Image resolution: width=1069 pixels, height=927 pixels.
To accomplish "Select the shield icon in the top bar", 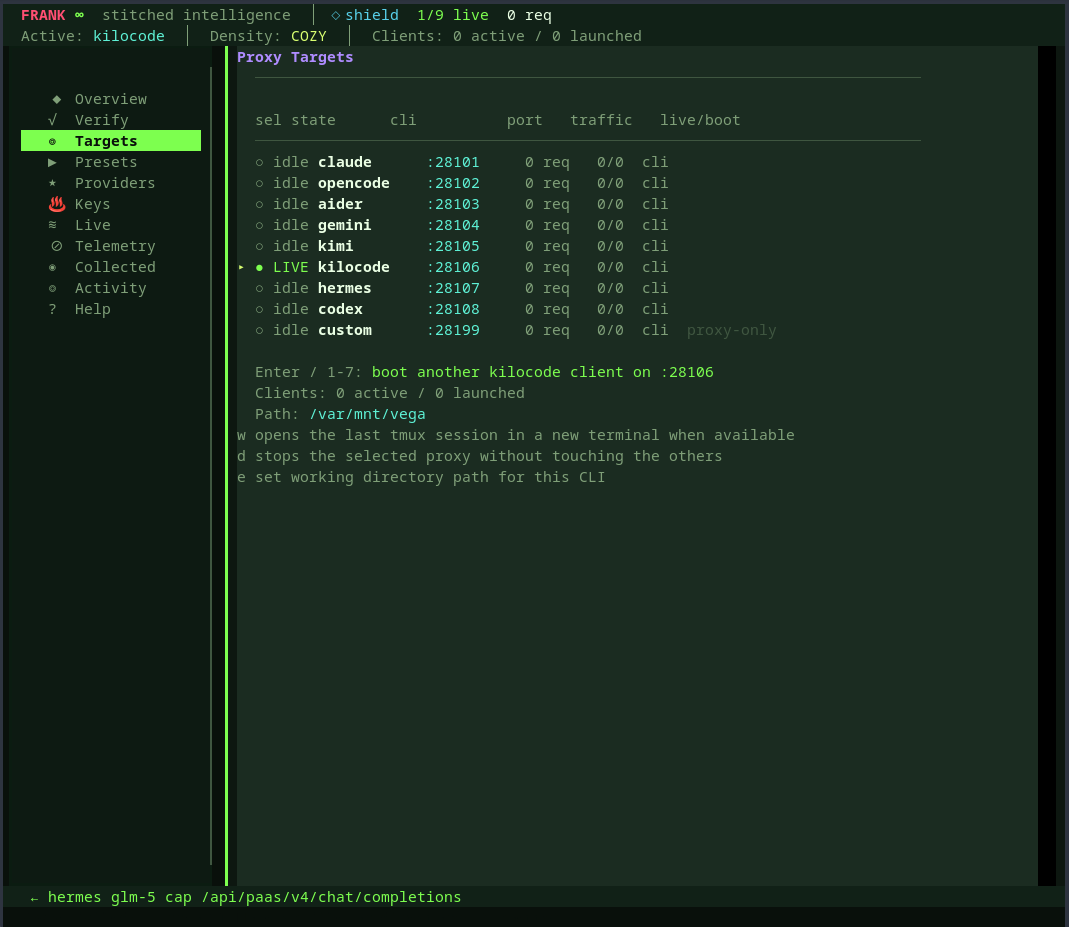I will tap(335, 14).
